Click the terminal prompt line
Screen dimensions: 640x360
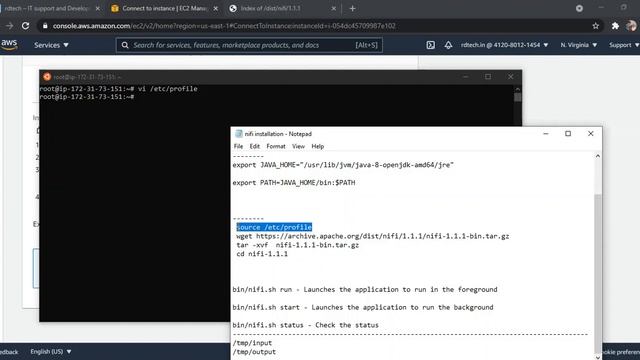(87, 97)
